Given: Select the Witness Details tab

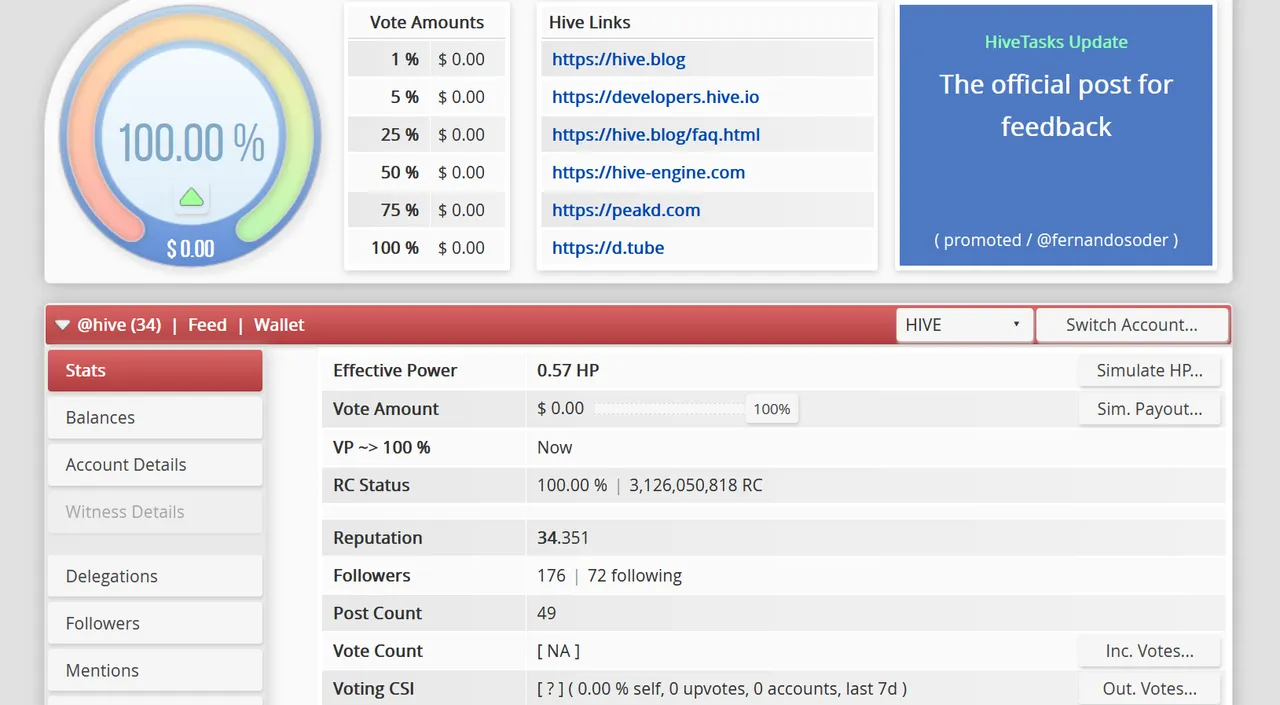Looking at the screenshot, I should click(155, 511).
